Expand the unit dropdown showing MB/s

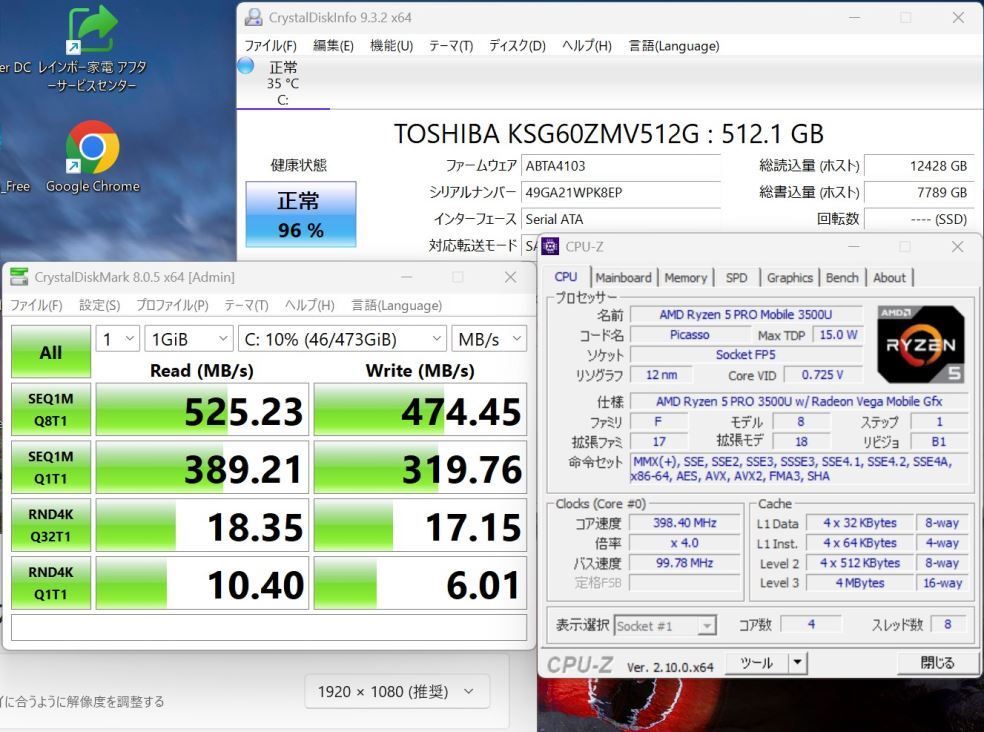click(489, 340)
